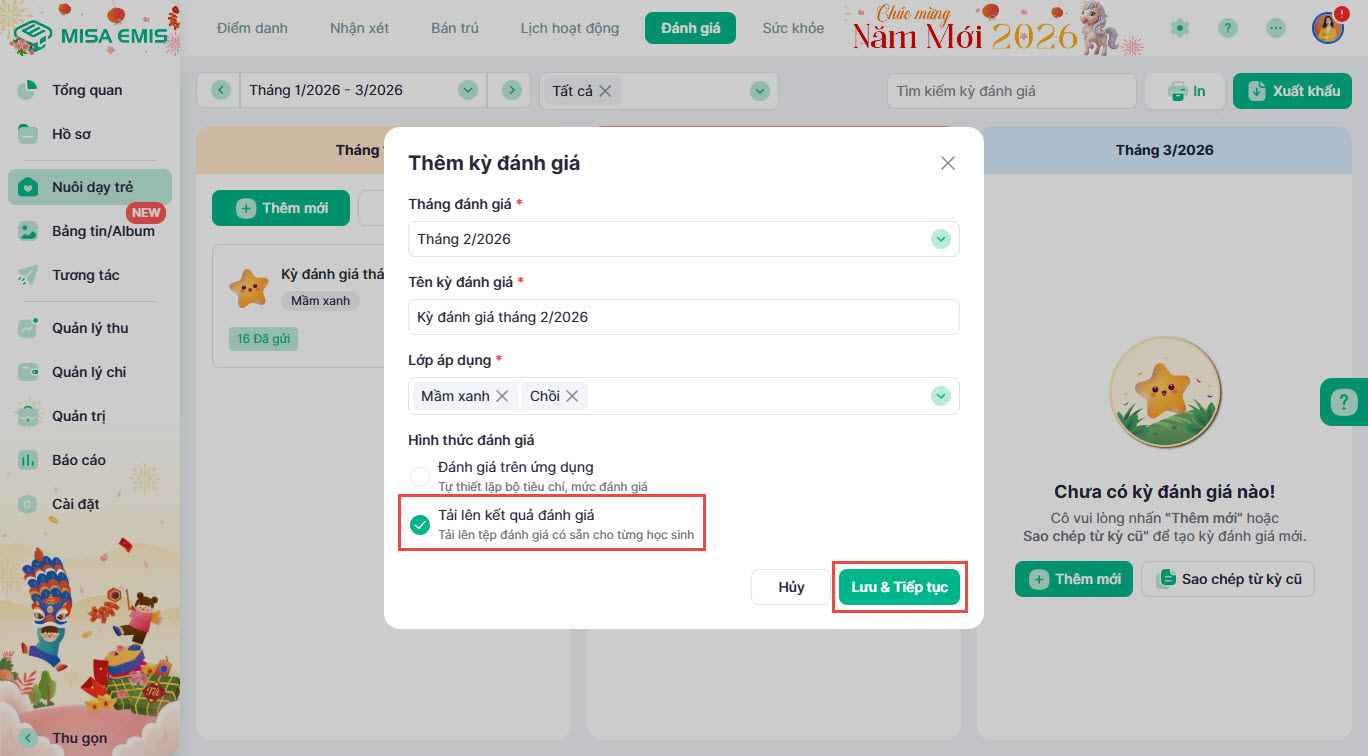Click the Lưu & Tiếp tục button
The width and height of the screenshot is (1368, 756).
pyautogui.click(x=899, y=587)
